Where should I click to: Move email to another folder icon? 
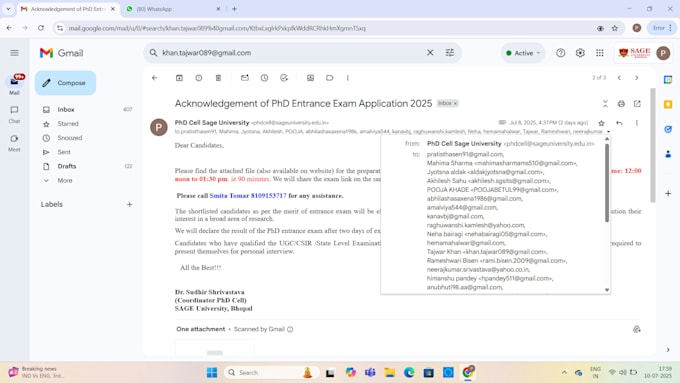[x=310, y=78]
